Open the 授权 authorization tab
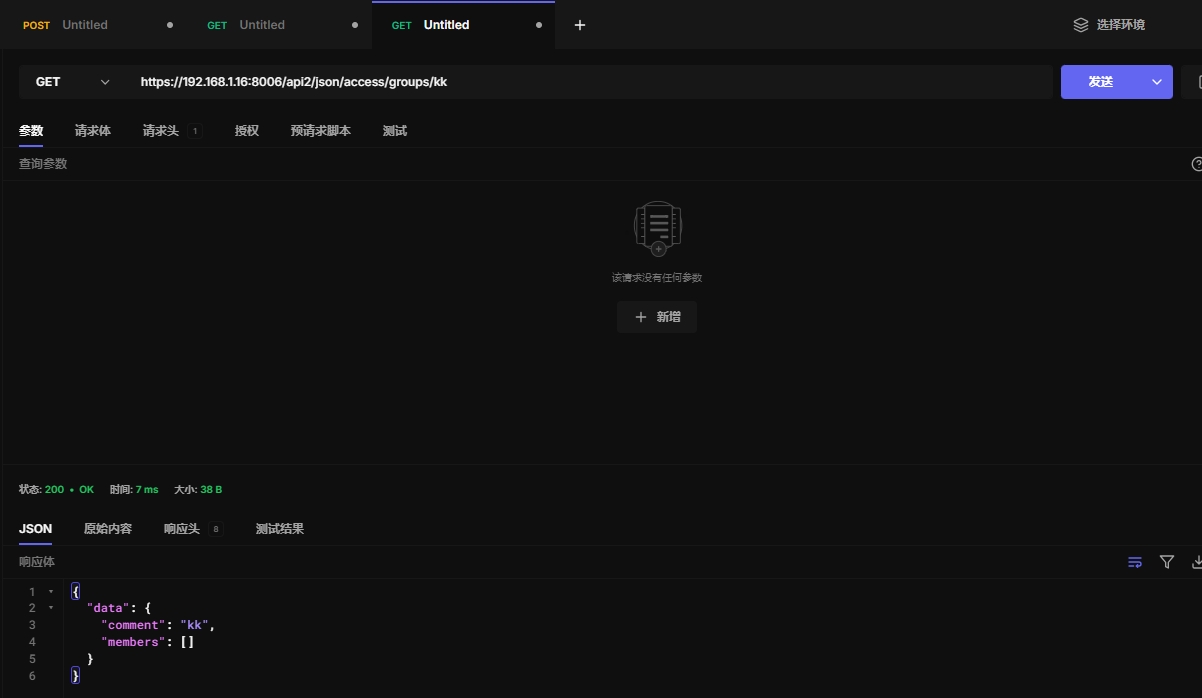 [x=246, y=131]
